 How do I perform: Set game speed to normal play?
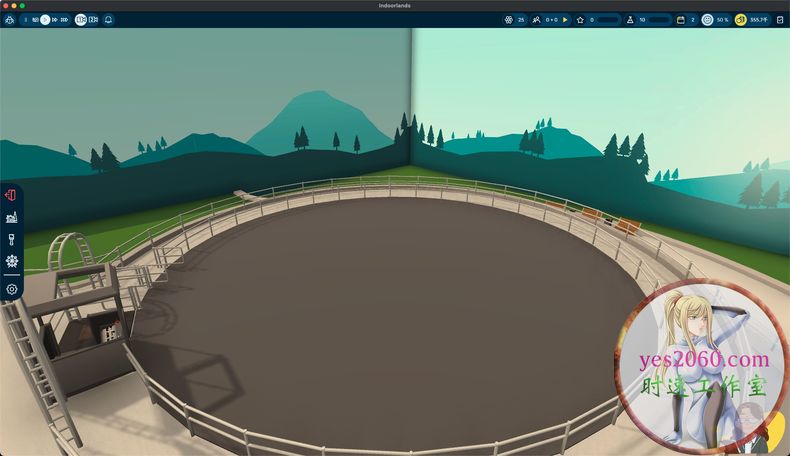45,19
